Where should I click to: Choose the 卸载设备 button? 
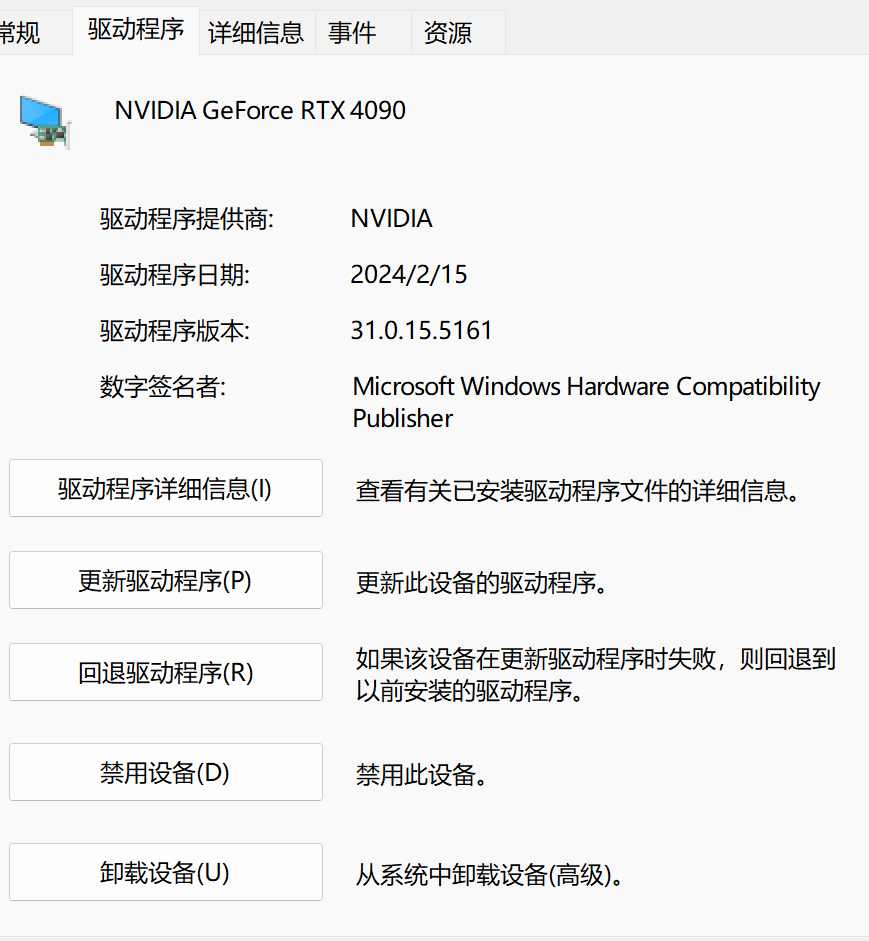[166, 873]
